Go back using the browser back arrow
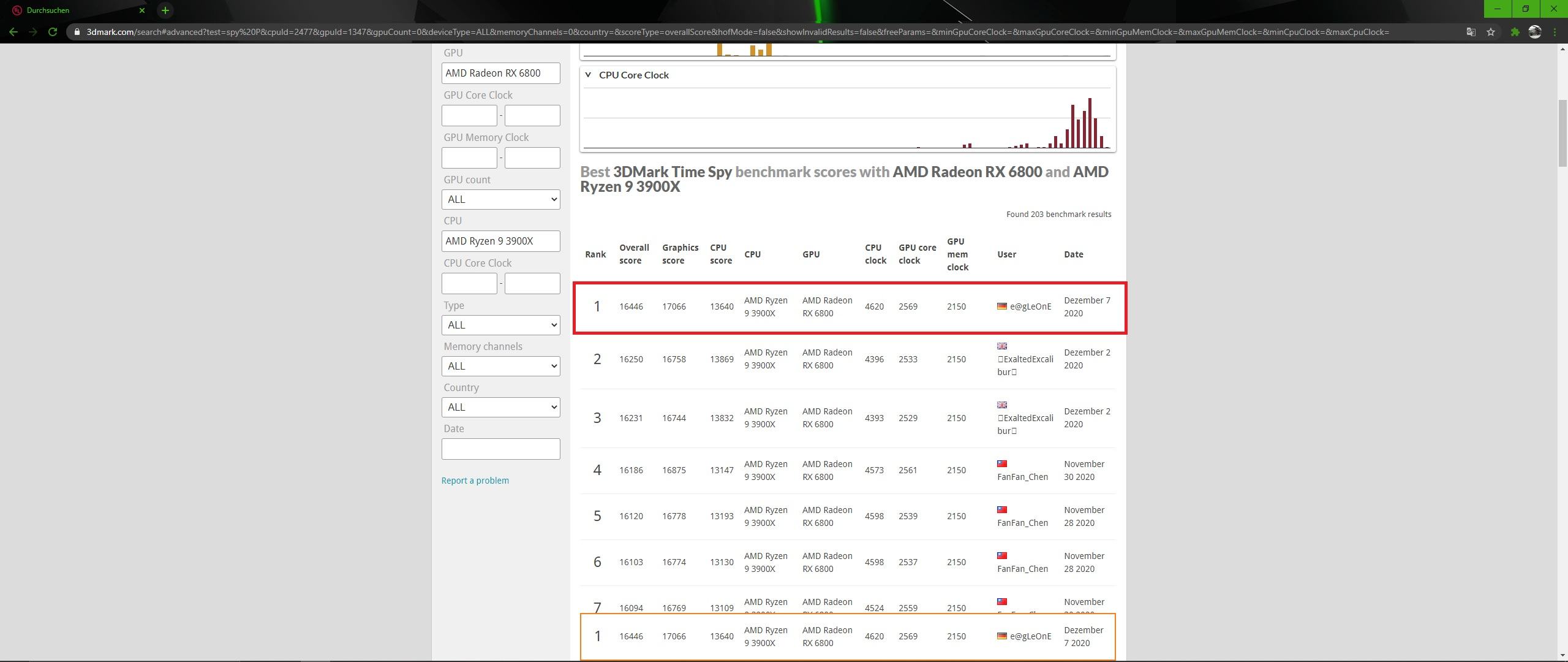1568x662 pixels. (13, 32)
